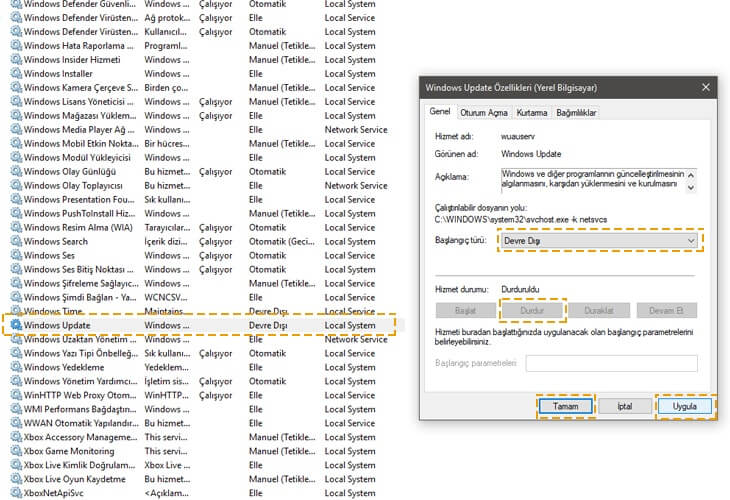Click the İptal button

click(624, 406)
